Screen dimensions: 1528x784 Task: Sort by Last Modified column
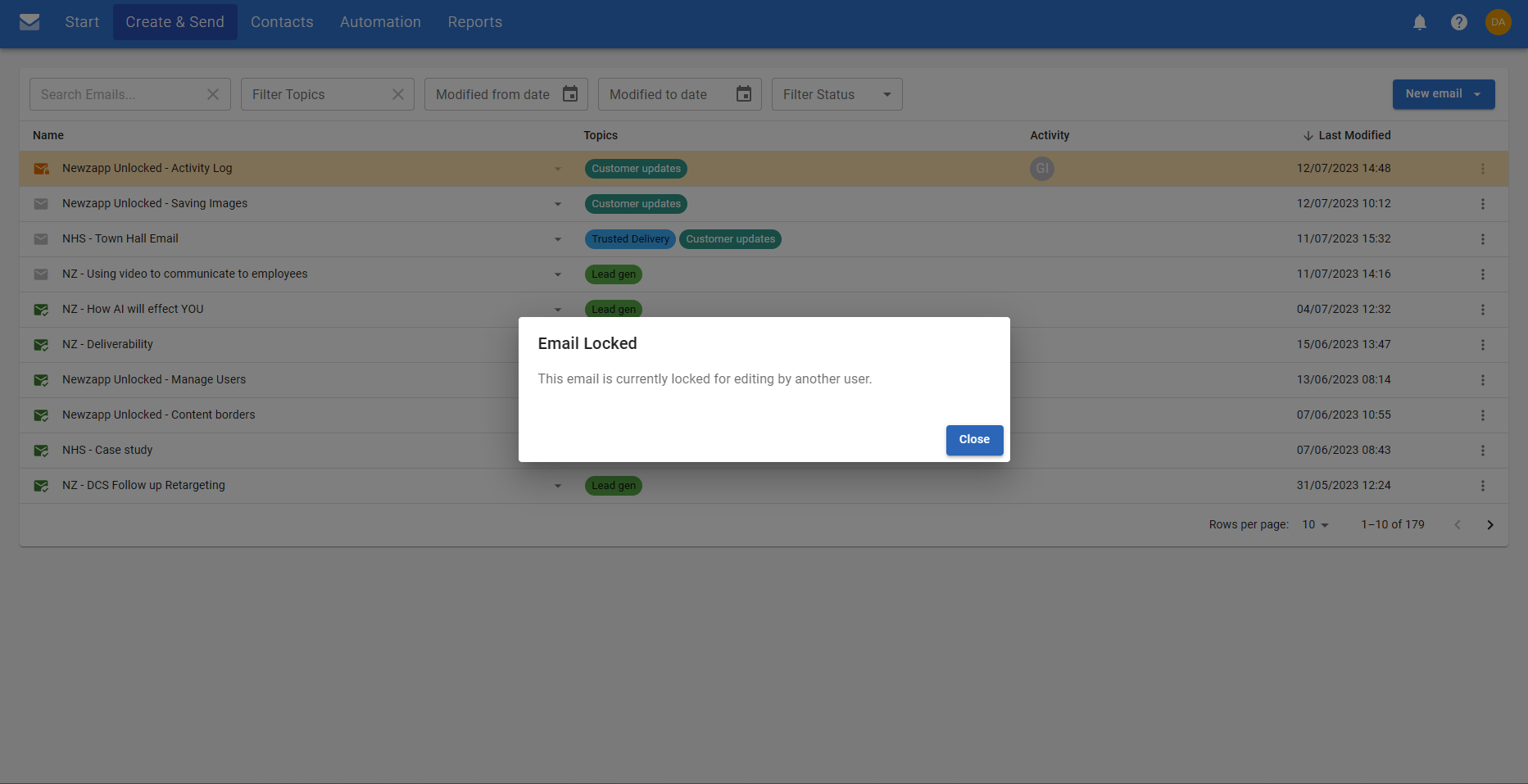[1353, 135]
